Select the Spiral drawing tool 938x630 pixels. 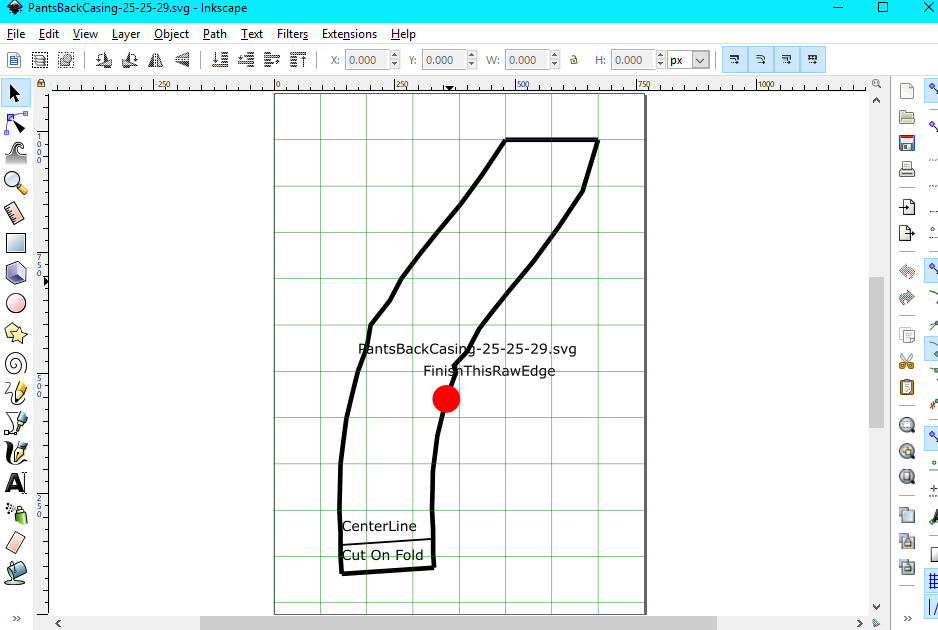16,363
